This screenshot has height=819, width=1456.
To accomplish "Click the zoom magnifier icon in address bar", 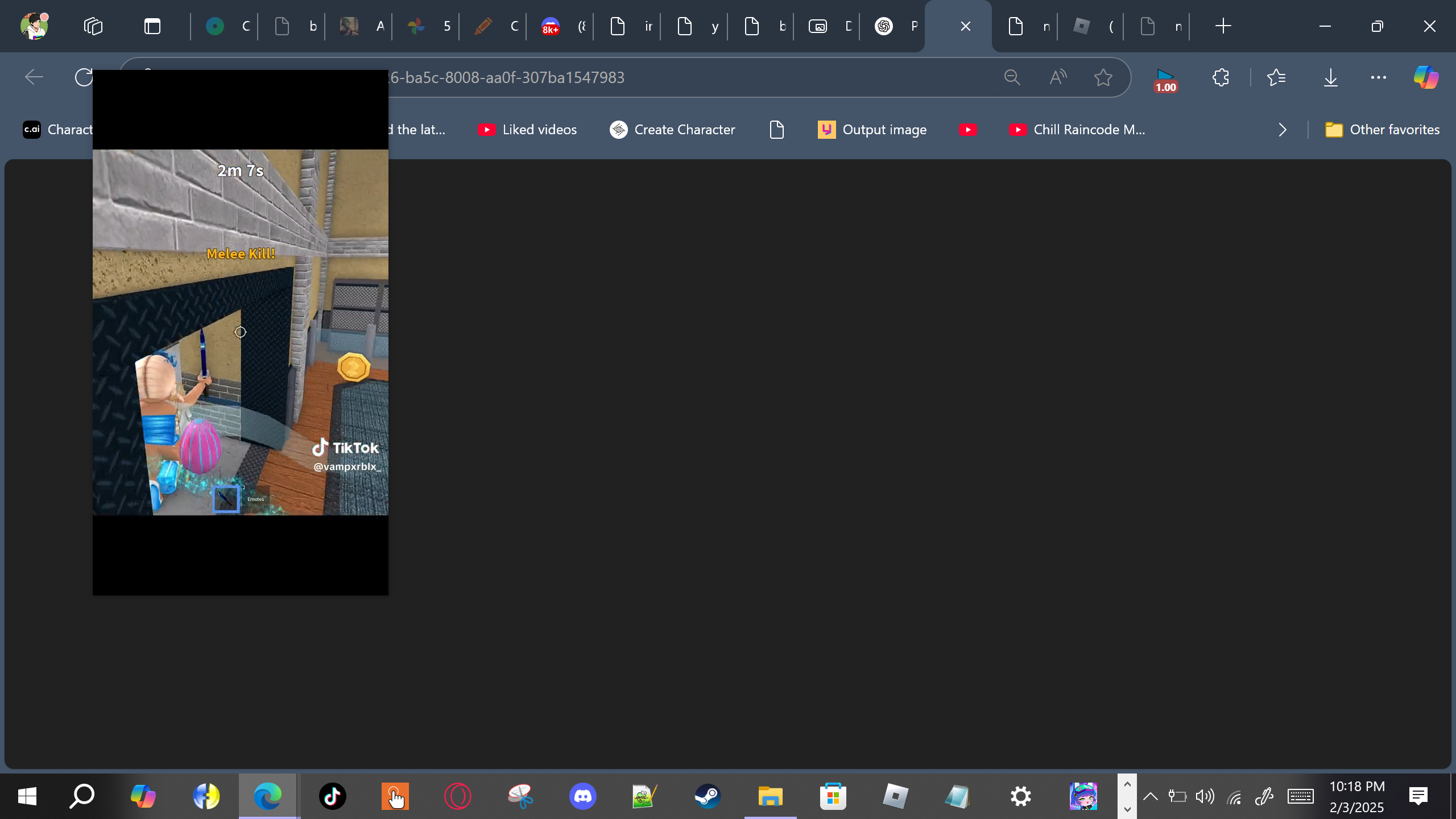I will [1012, 77].
